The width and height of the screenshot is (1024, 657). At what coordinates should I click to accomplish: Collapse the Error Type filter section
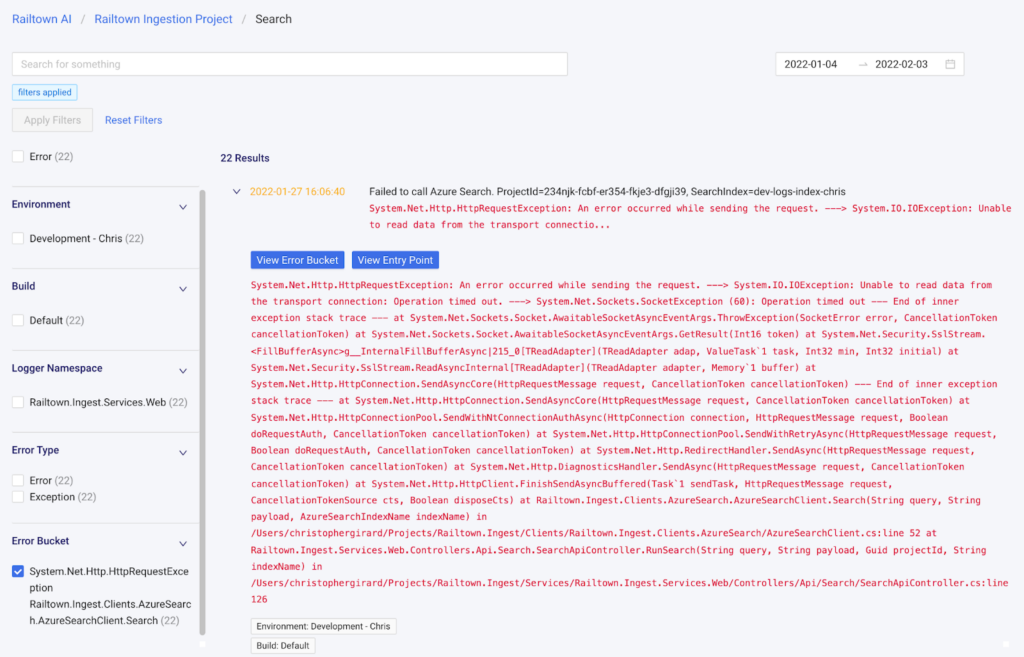[183, 453]
